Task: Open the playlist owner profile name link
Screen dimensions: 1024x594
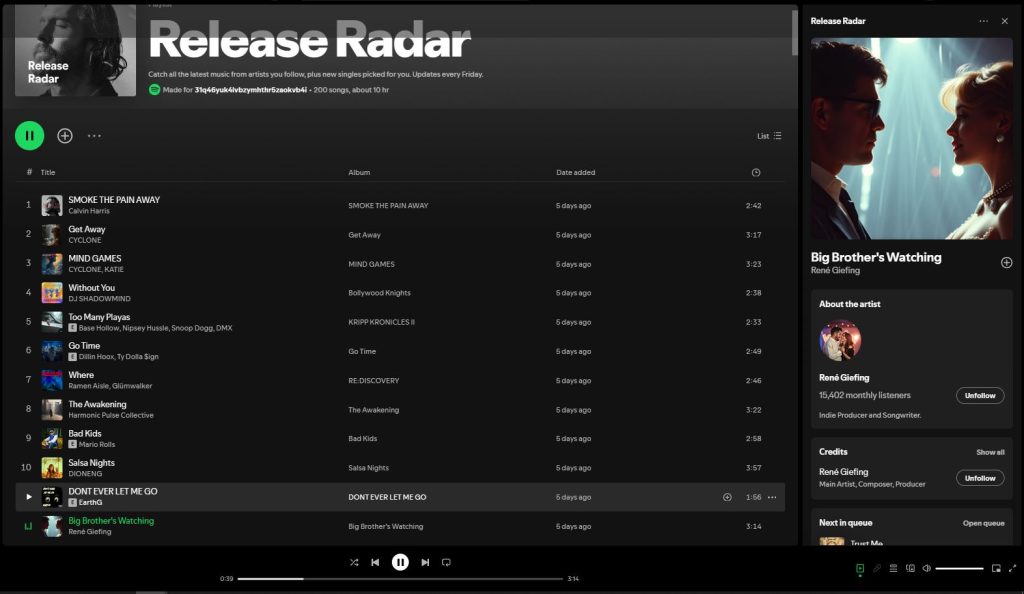Action: tap(251, 90)
